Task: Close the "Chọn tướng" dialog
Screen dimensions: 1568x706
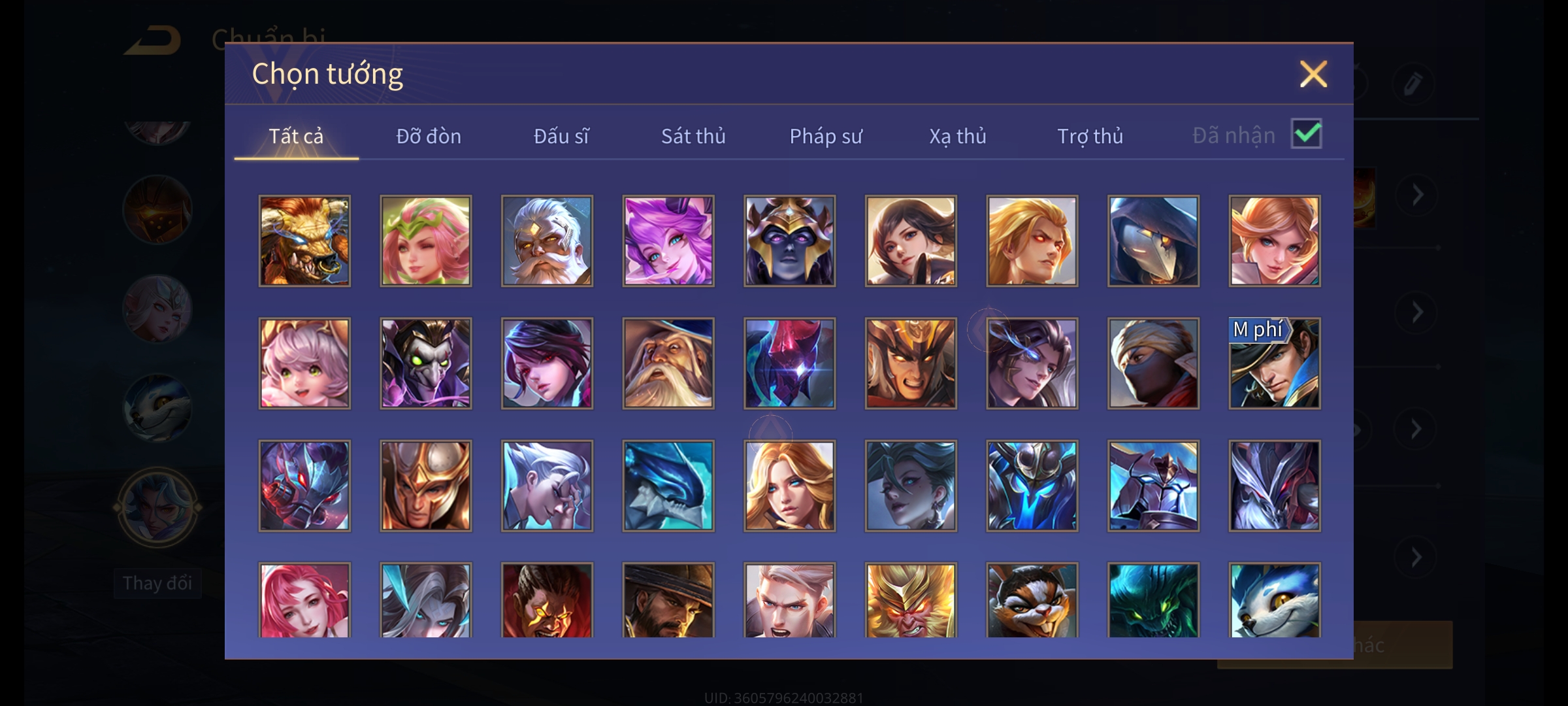Action: tap(1313, 74)
